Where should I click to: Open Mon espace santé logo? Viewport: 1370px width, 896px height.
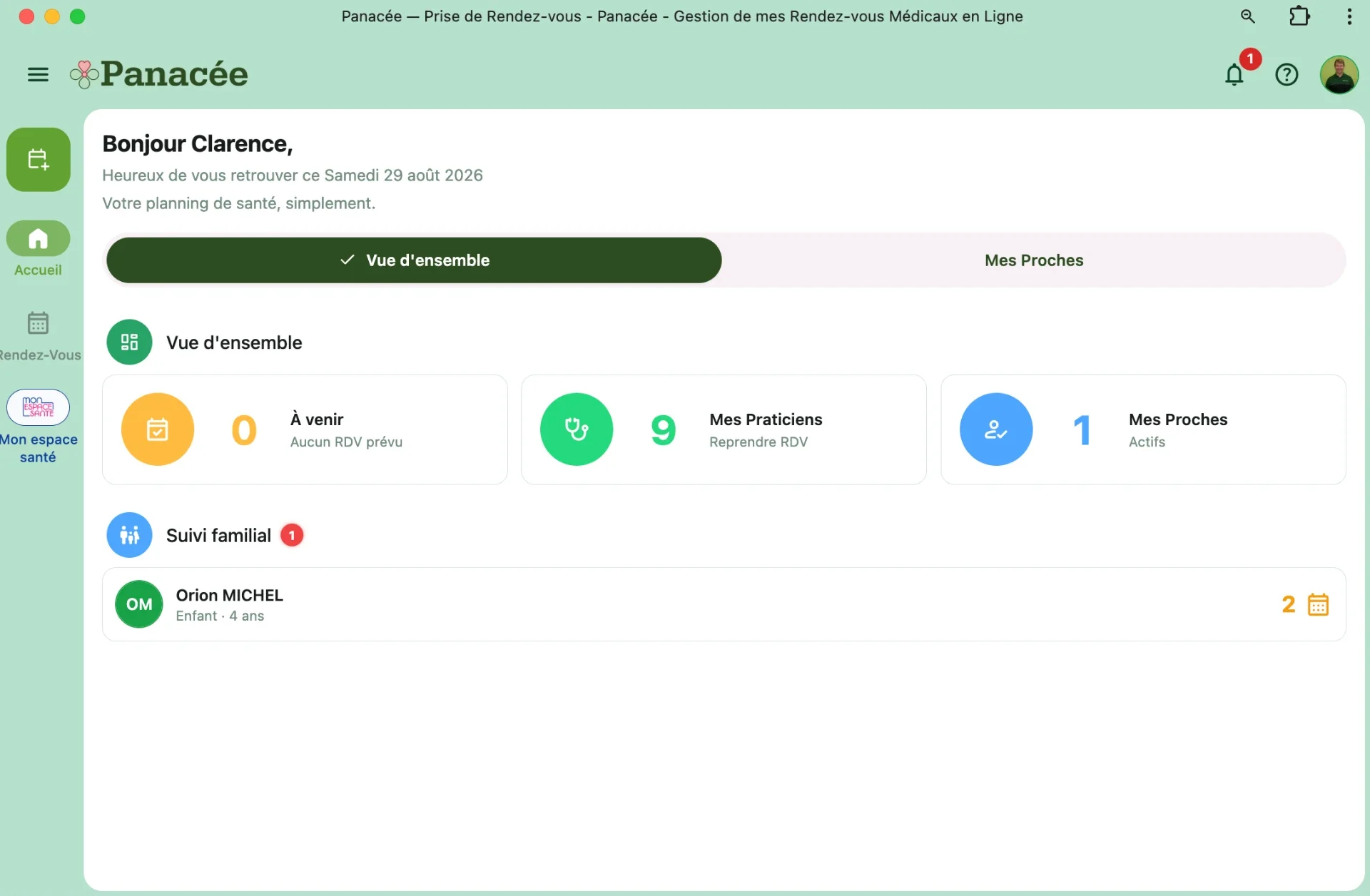tap(39, 407)
